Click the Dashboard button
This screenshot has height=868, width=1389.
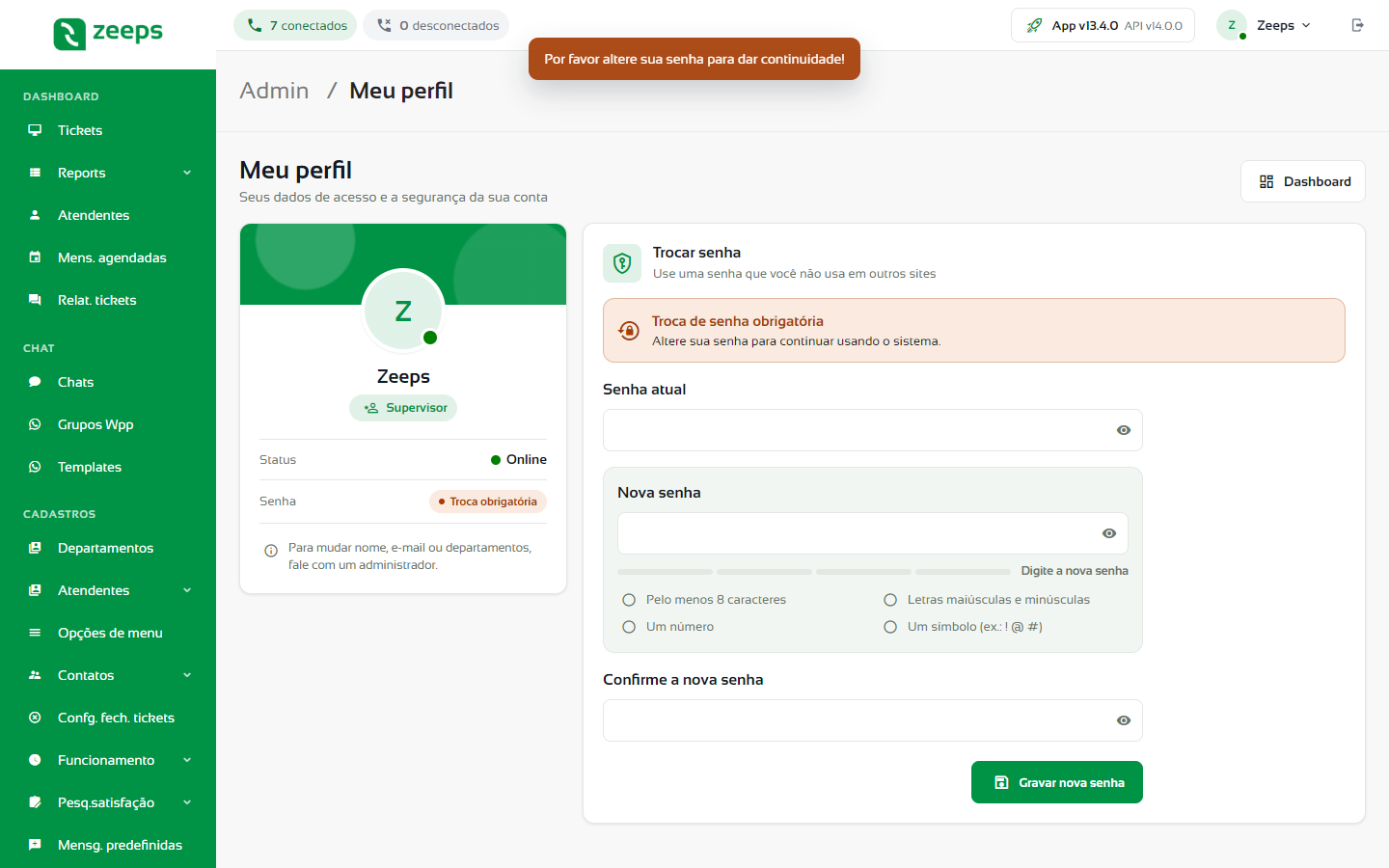[x=1303, y=181]
